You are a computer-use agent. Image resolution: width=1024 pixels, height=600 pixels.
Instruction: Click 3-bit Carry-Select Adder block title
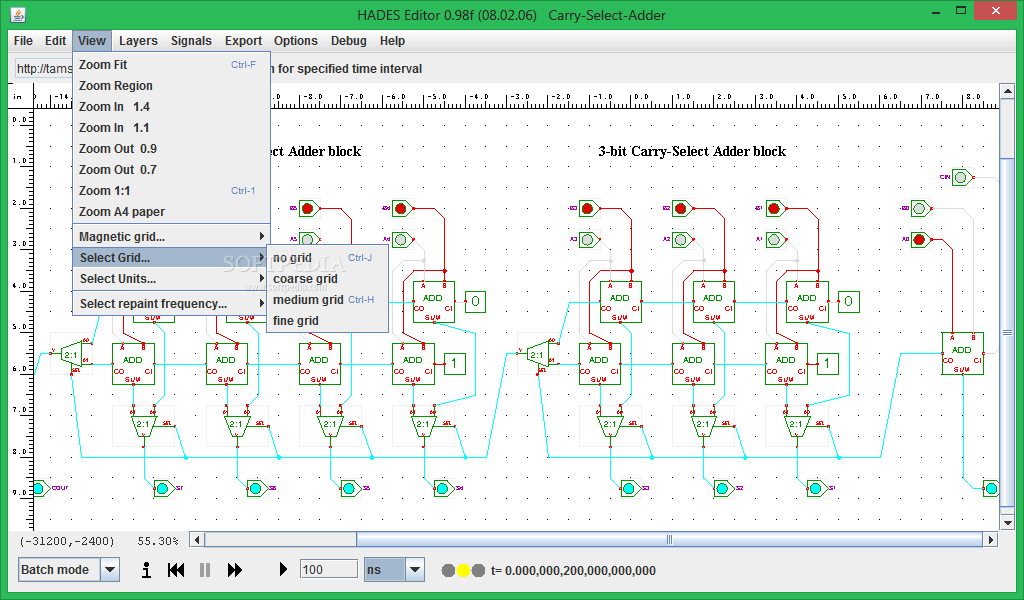(x=692, y=151)
